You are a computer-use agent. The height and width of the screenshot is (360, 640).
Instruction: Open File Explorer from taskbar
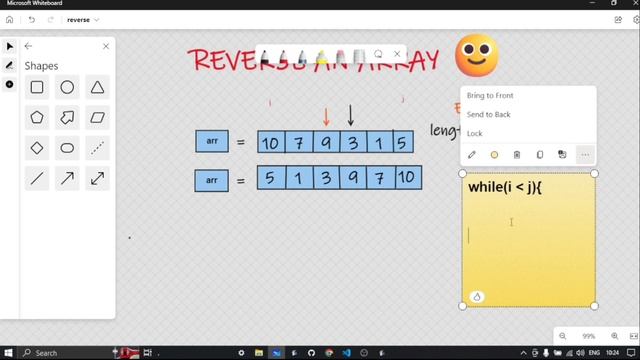point(259,353)
